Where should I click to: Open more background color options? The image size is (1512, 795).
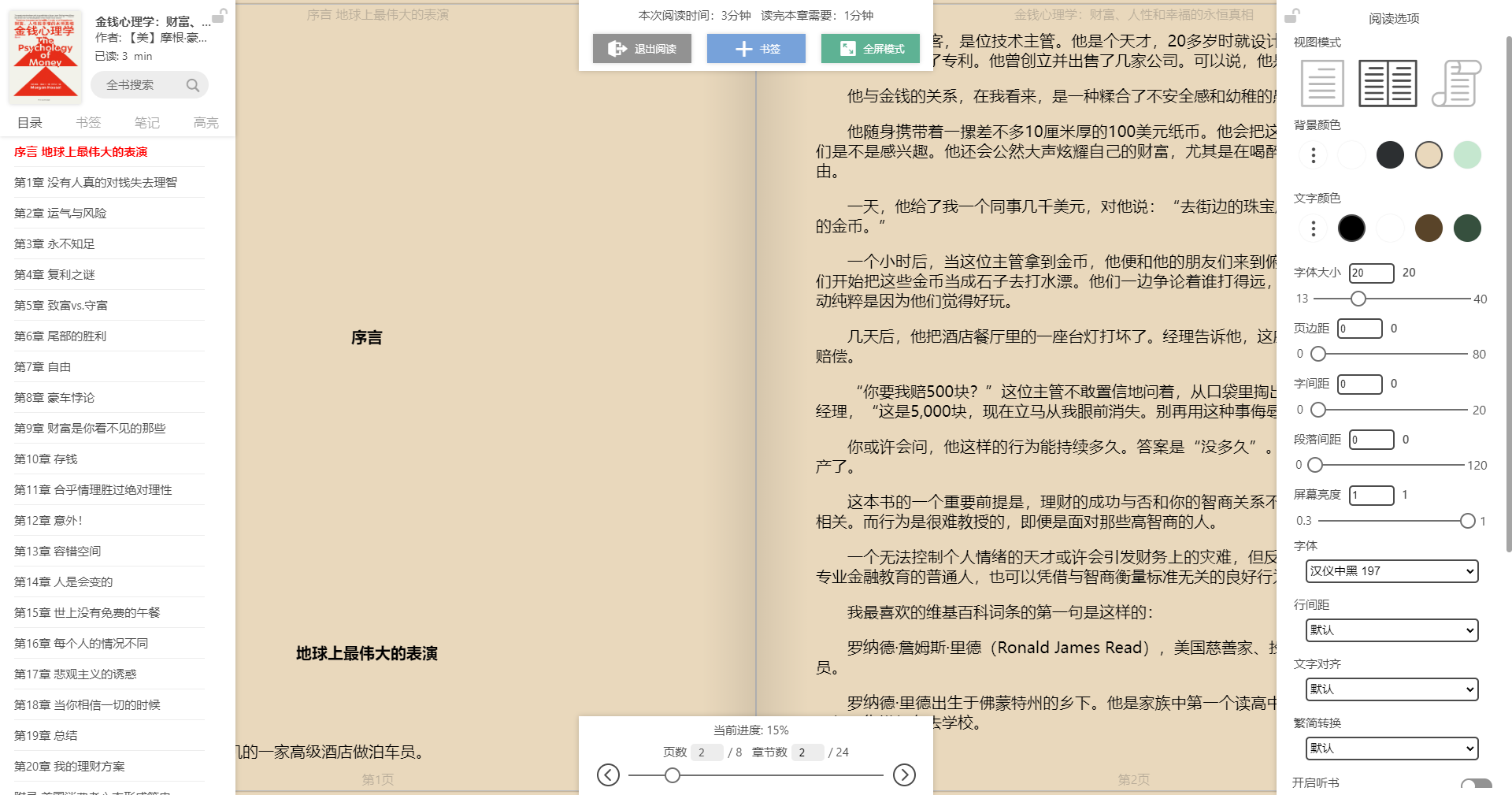tap(1313, 155)
